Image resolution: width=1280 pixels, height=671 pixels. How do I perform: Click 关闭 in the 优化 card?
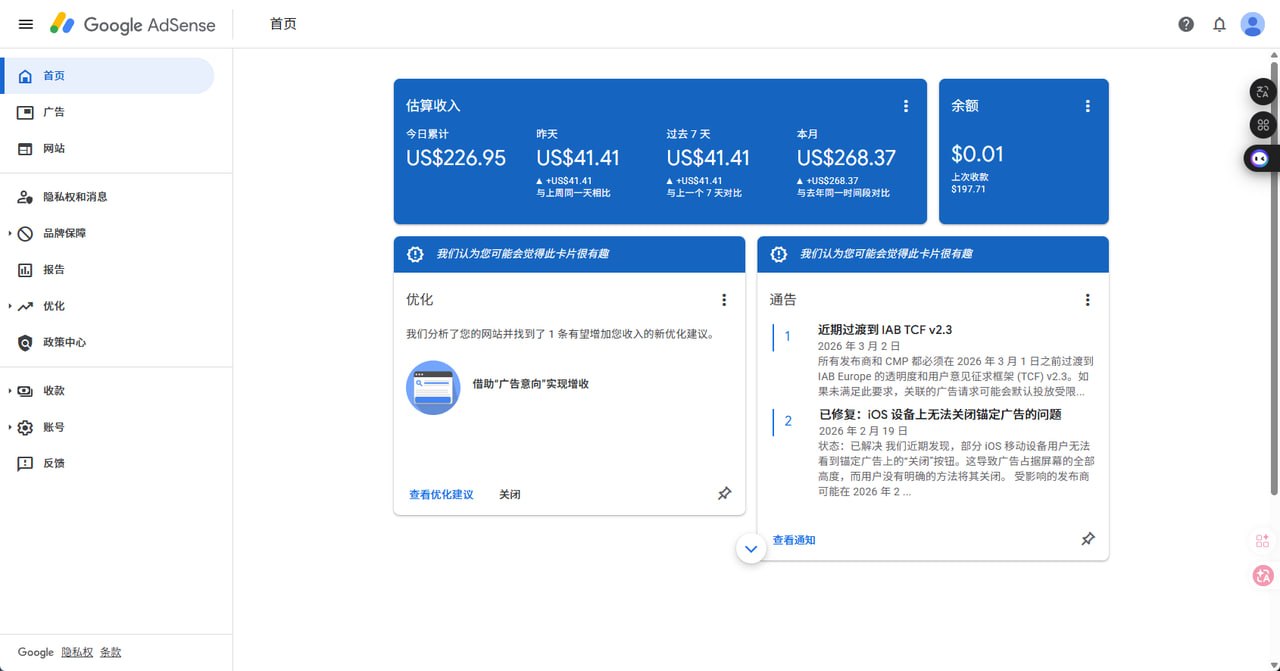click(x=510, y=495)
